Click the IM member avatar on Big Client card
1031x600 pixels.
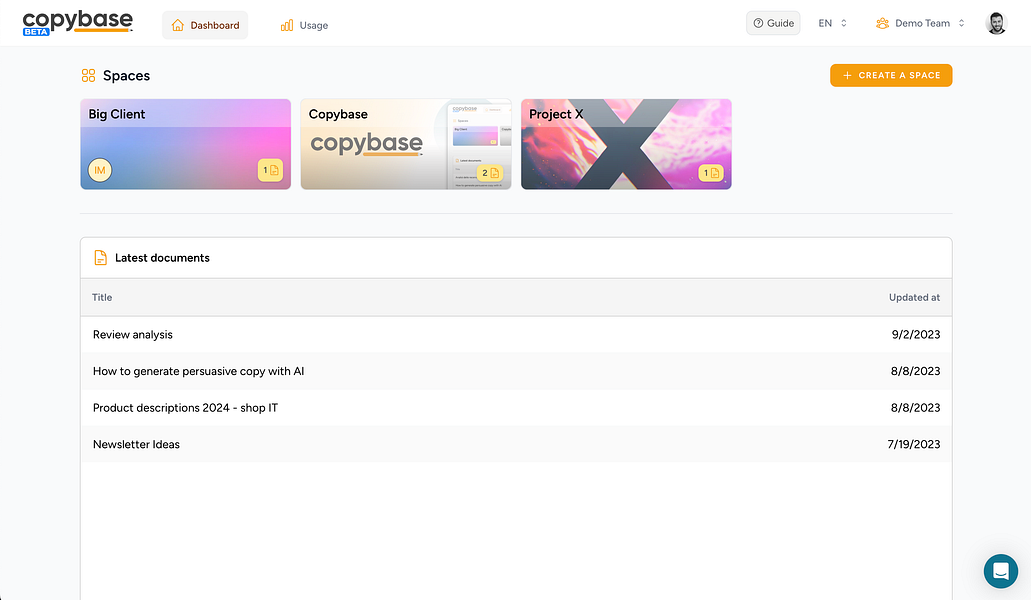point(99,170)
